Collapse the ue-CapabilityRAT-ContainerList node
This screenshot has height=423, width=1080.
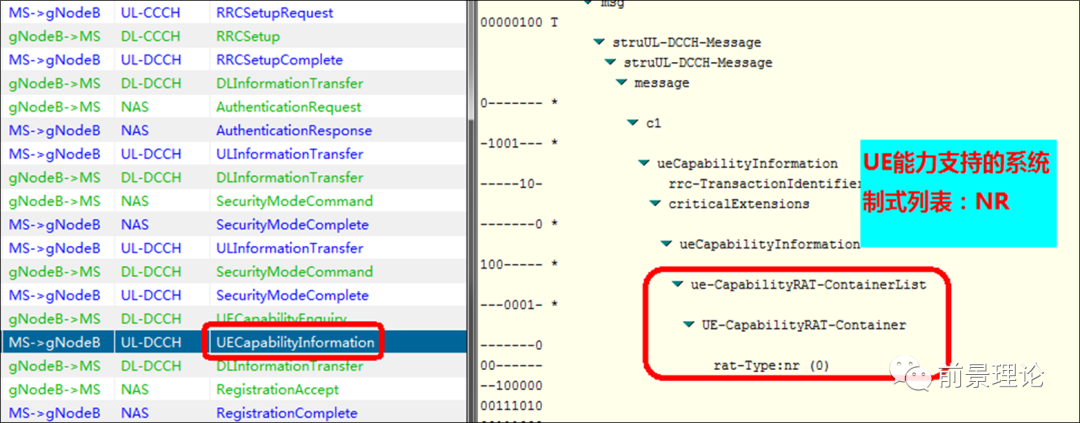click(678, 285)
